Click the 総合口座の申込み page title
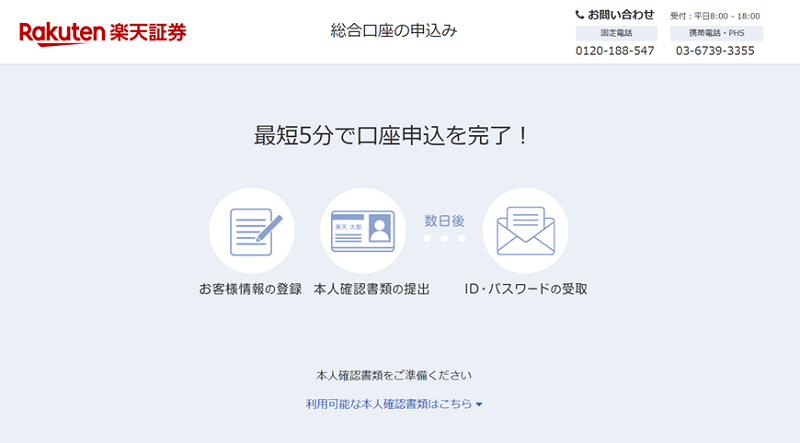800x443 pixels. click(393, 31)
